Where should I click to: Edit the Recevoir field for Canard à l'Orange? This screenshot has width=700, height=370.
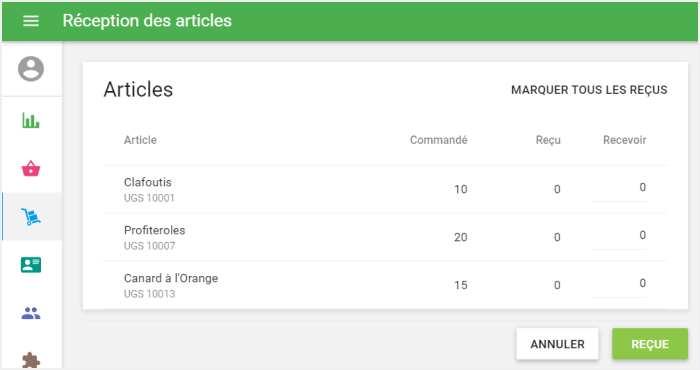pos(619,284)
